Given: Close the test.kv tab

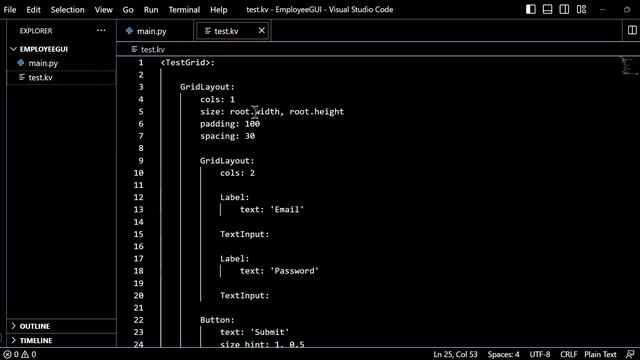Looking at the screenshot, I should pyautogui.click(x=262, y=31).
